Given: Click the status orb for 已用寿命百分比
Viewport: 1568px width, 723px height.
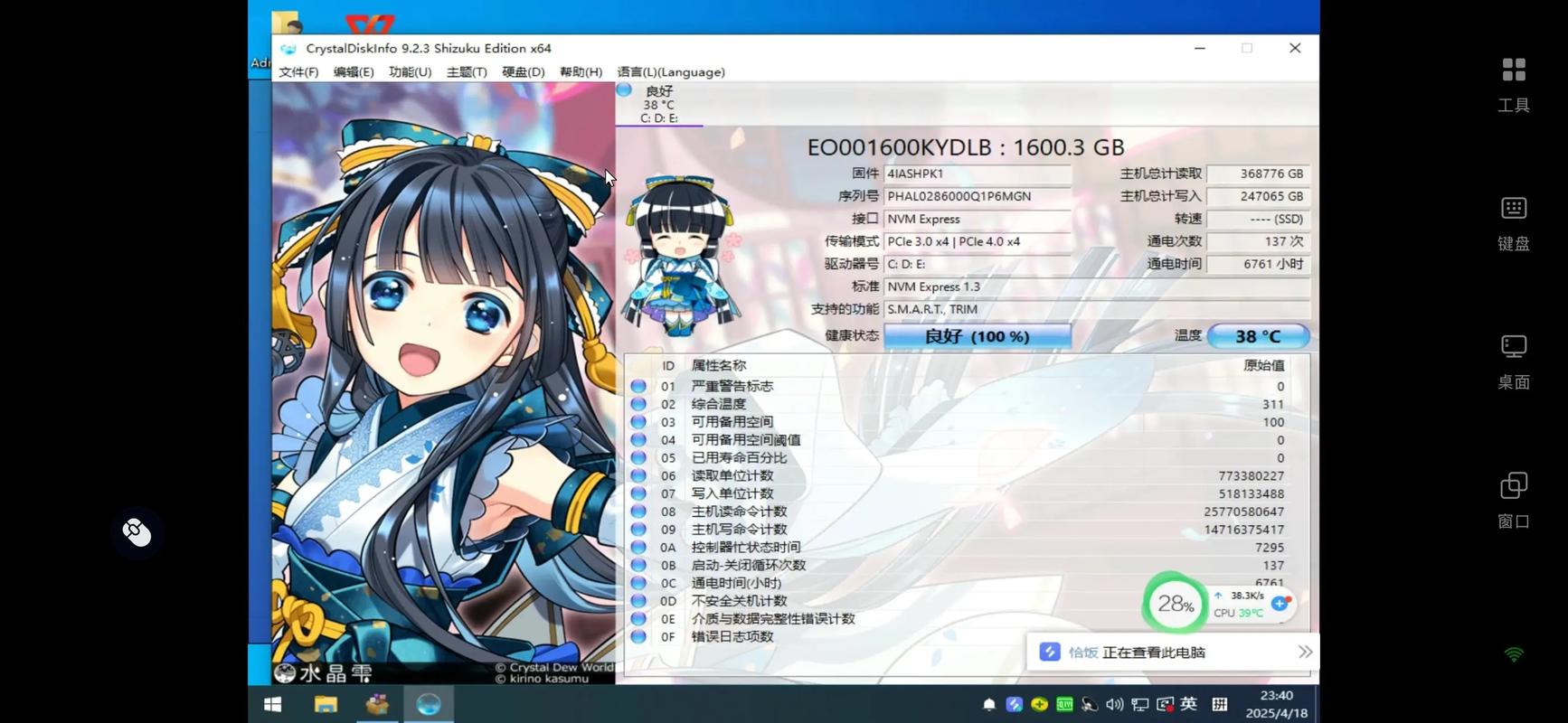Looking at the screenshot, I should pos(638,457).
